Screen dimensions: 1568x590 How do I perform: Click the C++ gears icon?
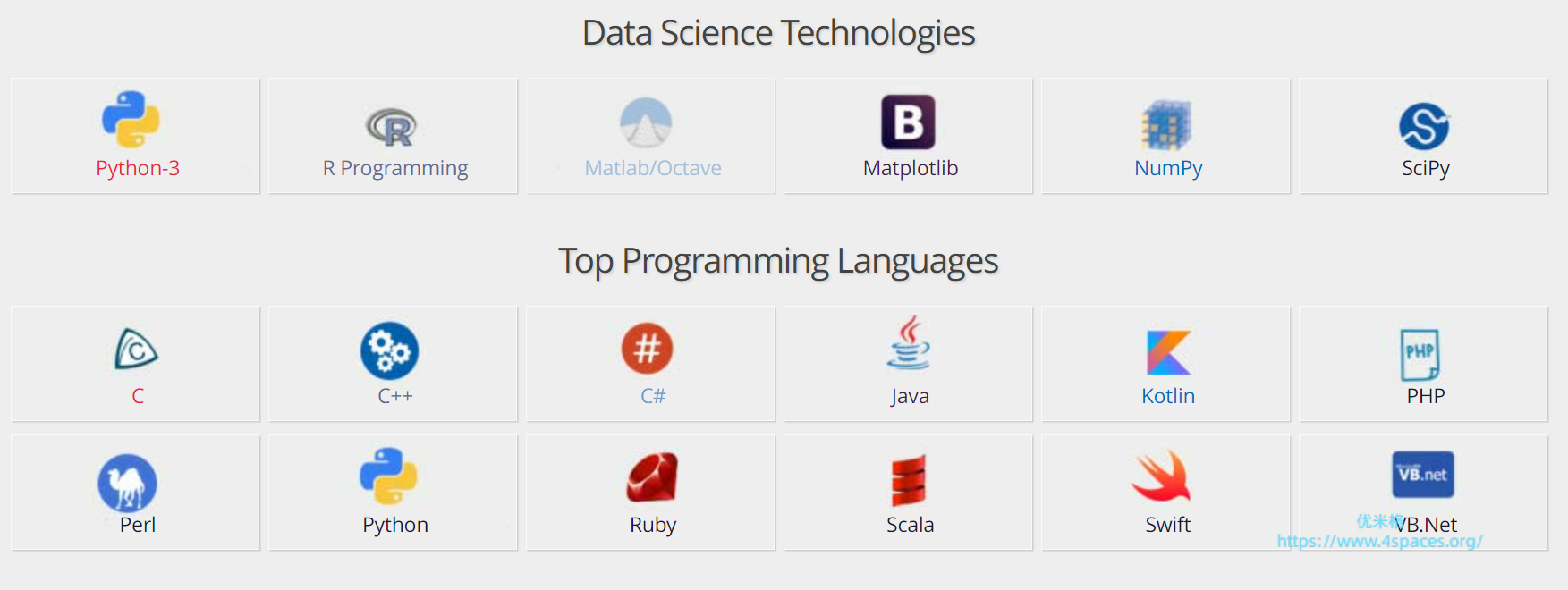tap(389, 350)
